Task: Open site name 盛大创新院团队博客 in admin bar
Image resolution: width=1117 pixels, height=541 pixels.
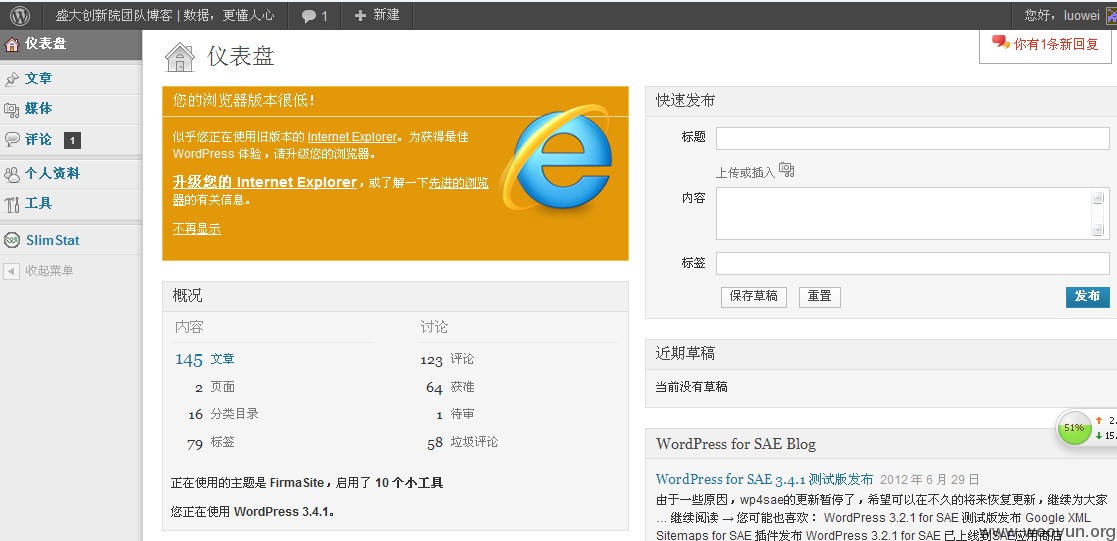Action: point(165,15)
